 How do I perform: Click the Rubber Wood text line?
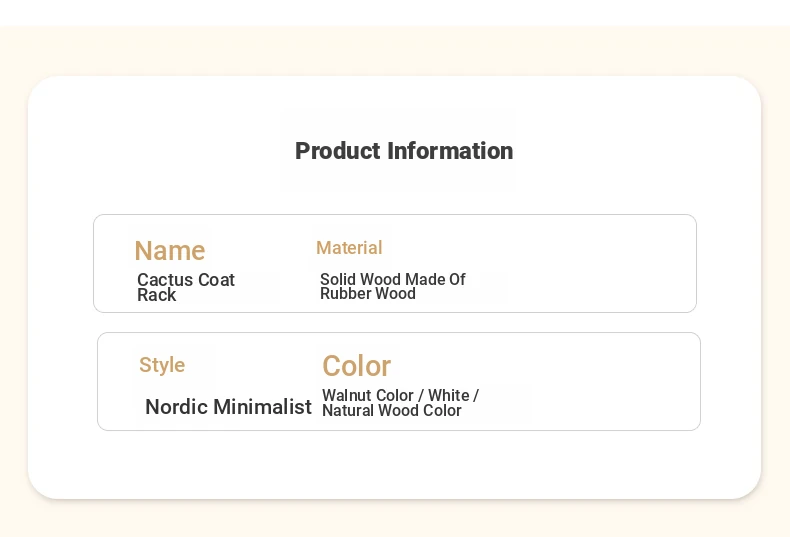tap(368, 294)
